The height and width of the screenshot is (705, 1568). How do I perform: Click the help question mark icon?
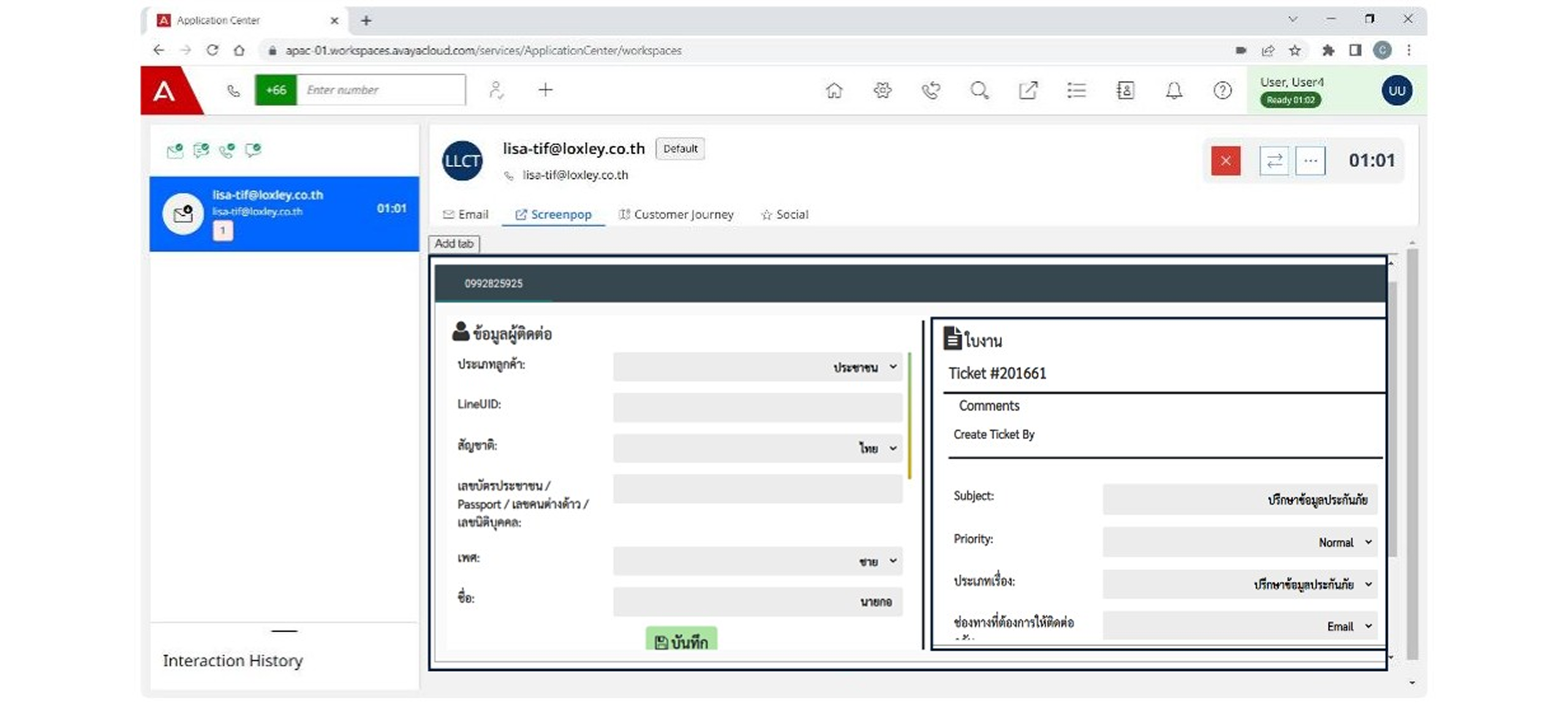point(1222,91)
